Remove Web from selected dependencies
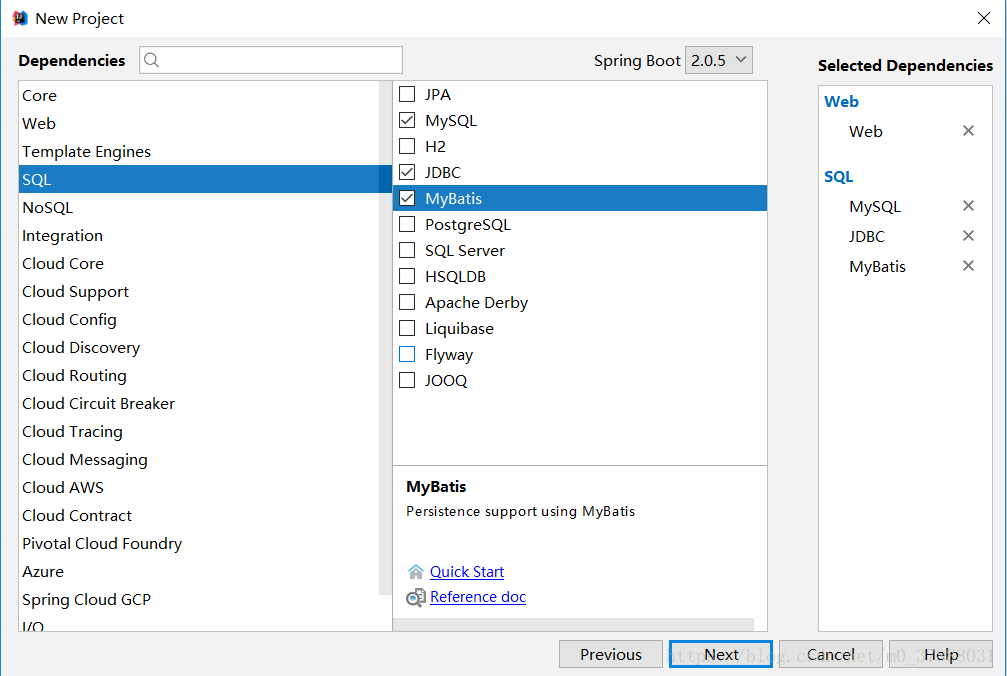 [968, 131]
